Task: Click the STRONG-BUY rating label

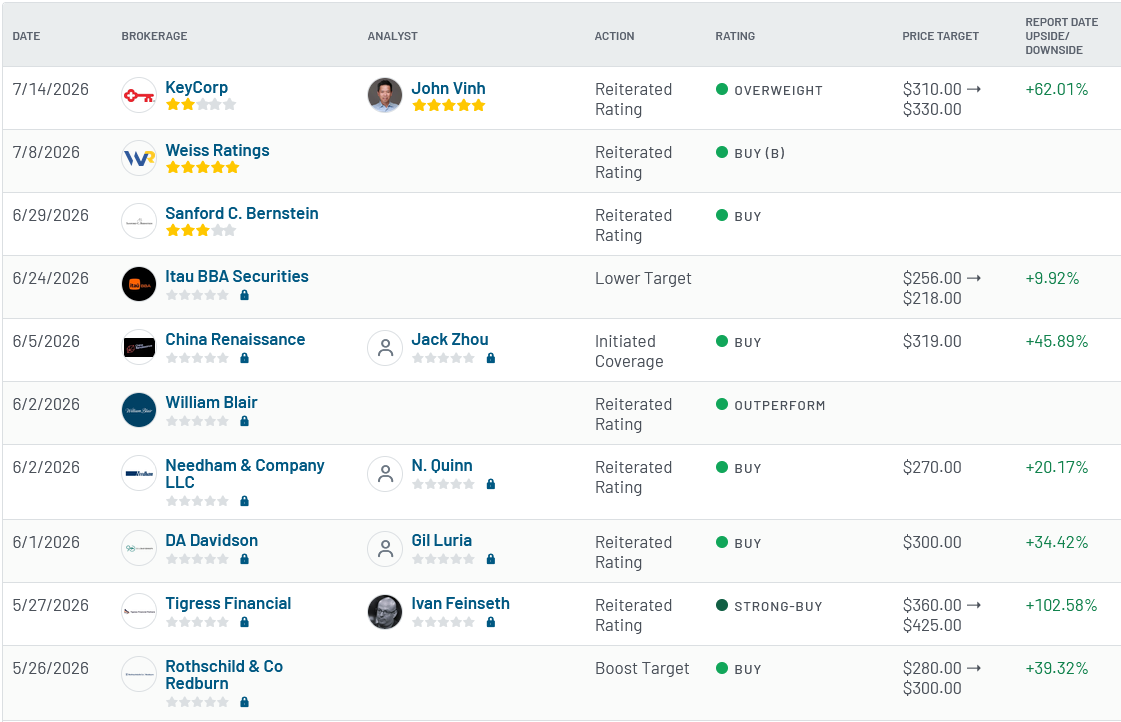Action: [778, 606]
